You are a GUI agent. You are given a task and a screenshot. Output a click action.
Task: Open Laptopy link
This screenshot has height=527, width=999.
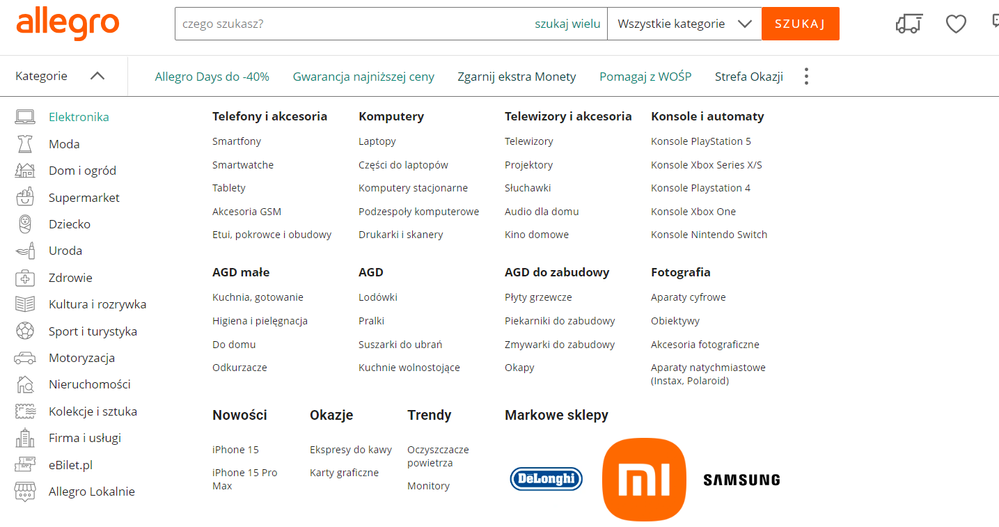tap(377, 141)
